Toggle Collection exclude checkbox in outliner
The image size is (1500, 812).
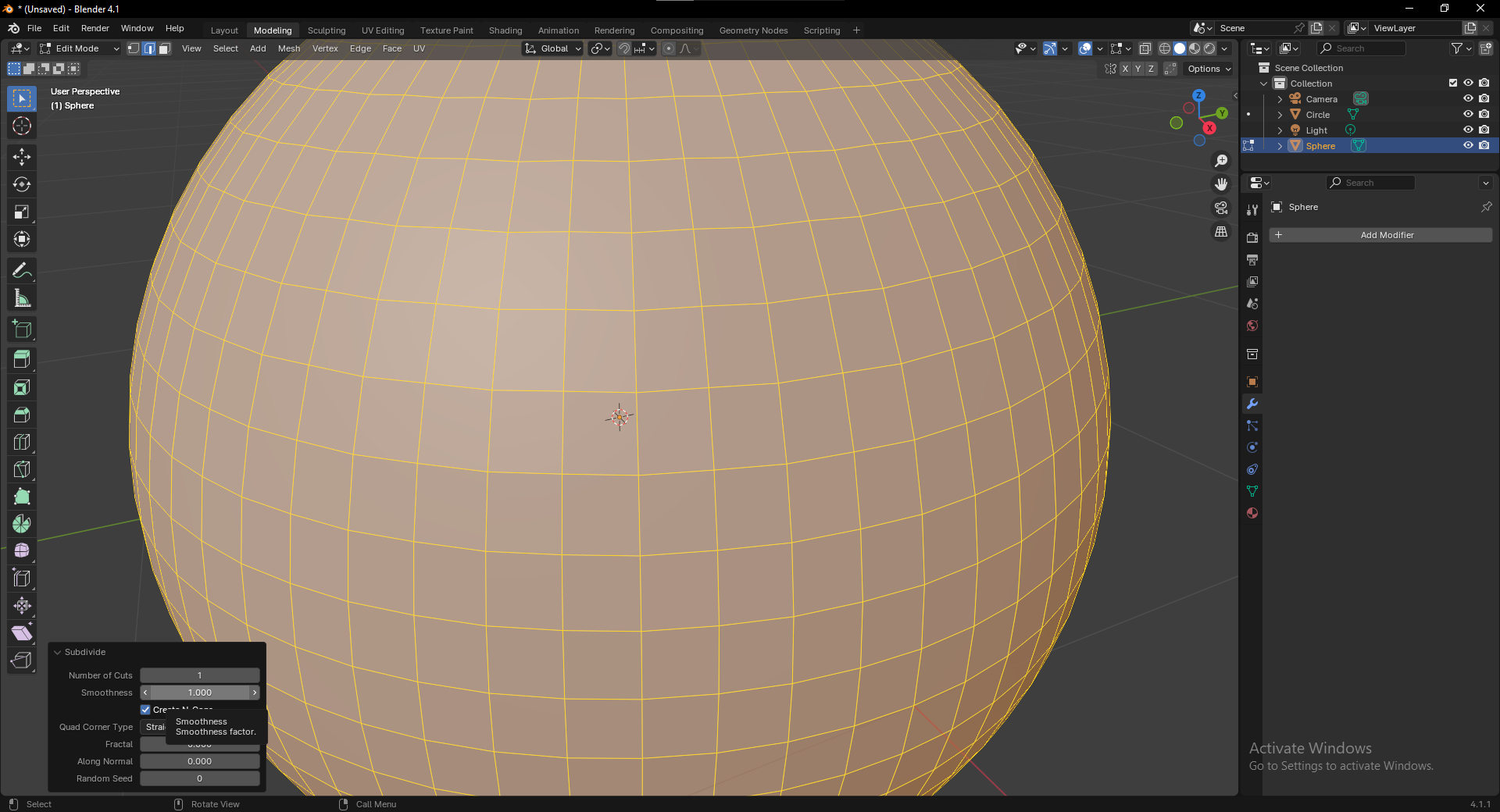pyautogui.click(x=1453, y=83)
